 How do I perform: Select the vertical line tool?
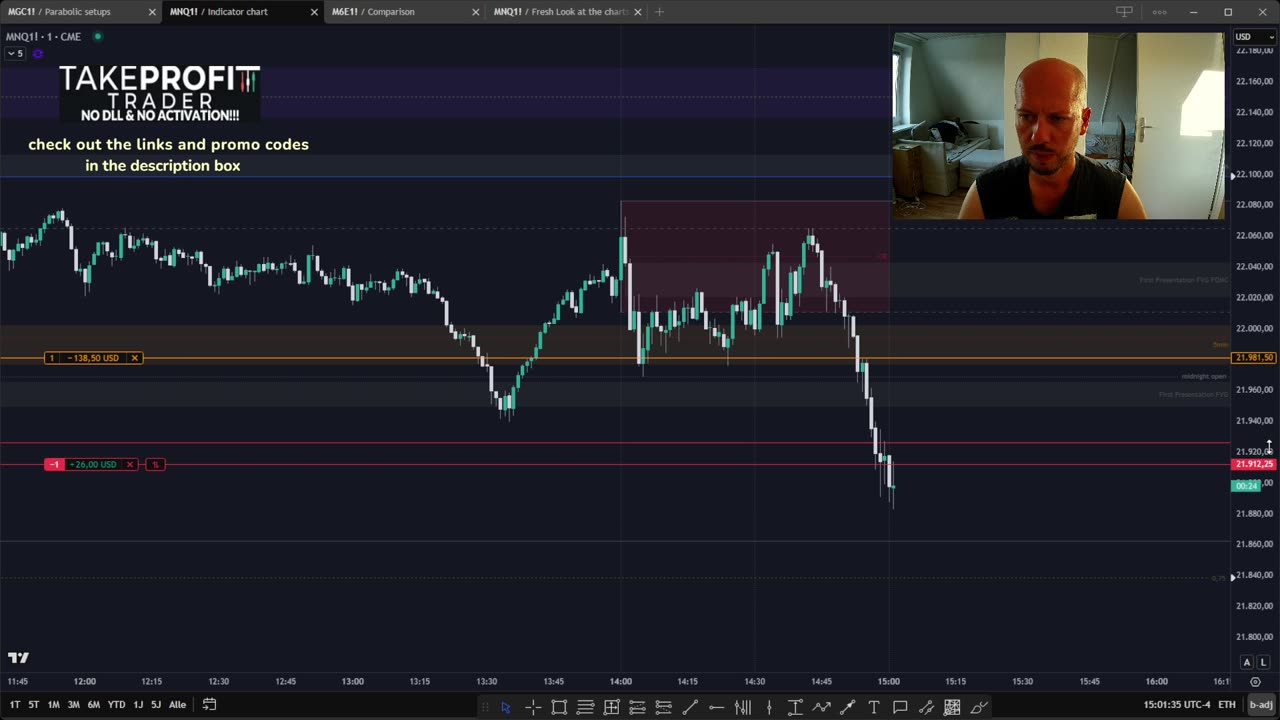coord(769,707)
